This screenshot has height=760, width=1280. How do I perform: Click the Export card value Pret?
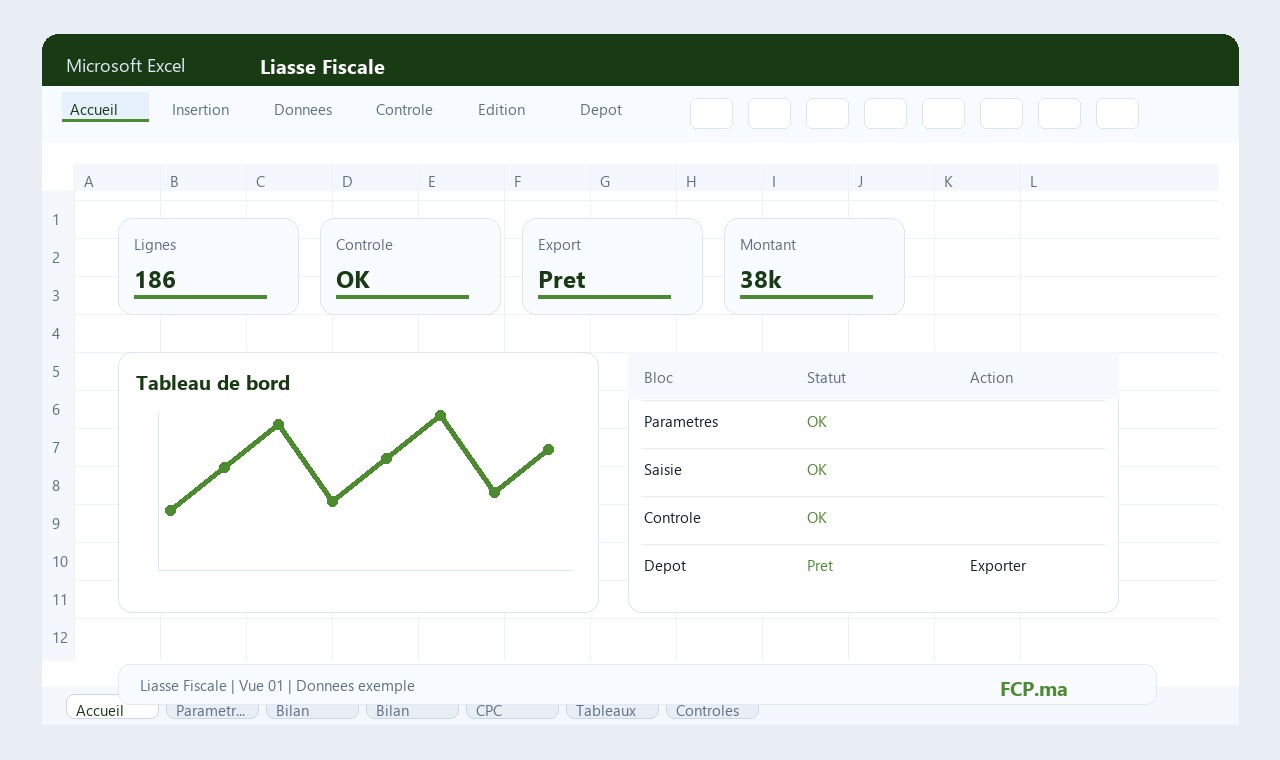pyautogui.click(x=562, y=280)
